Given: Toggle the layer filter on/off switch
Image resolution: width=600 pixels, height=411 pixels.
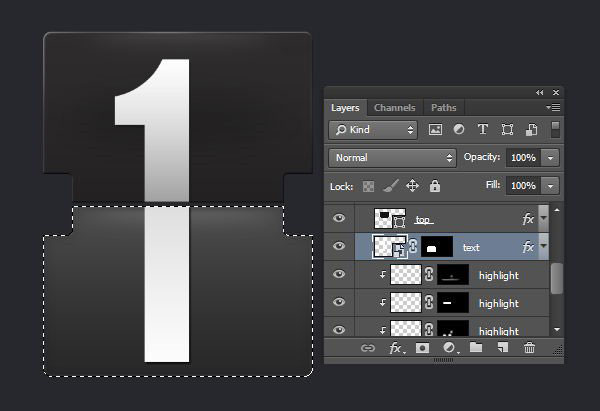Looking at the screenshot, I should click(555, 129).
